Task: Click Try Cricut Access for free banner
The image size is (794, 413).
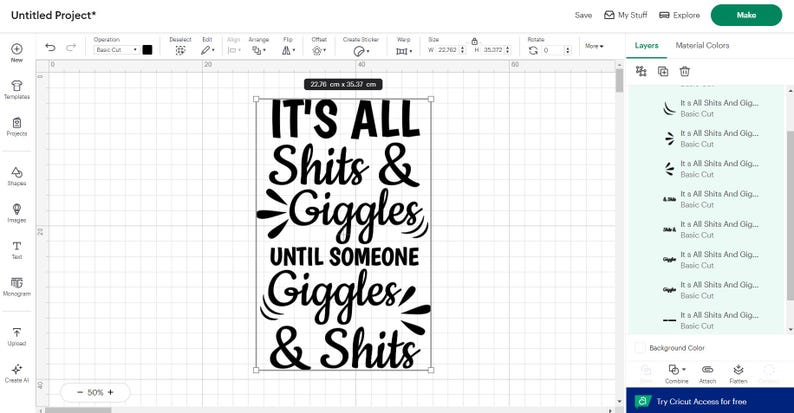Action: [710, 401]
